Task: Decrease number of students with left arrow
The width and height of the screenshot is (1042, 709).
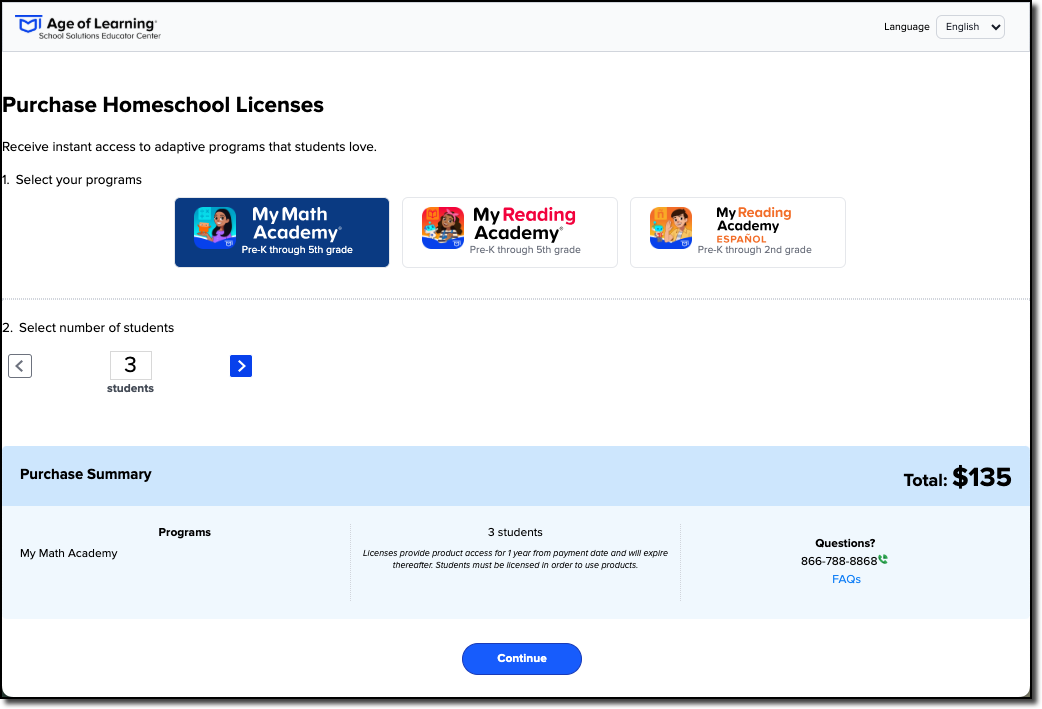Action: click(x=20, y=365)
